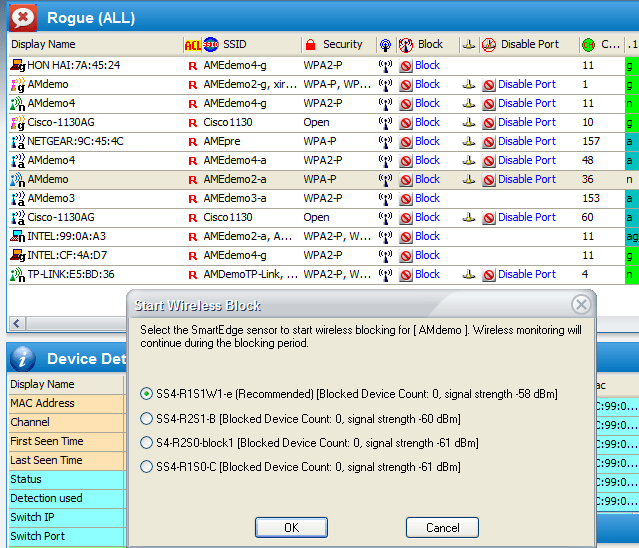
Task: Select the Detection used row
Action: tap(66, 498)
